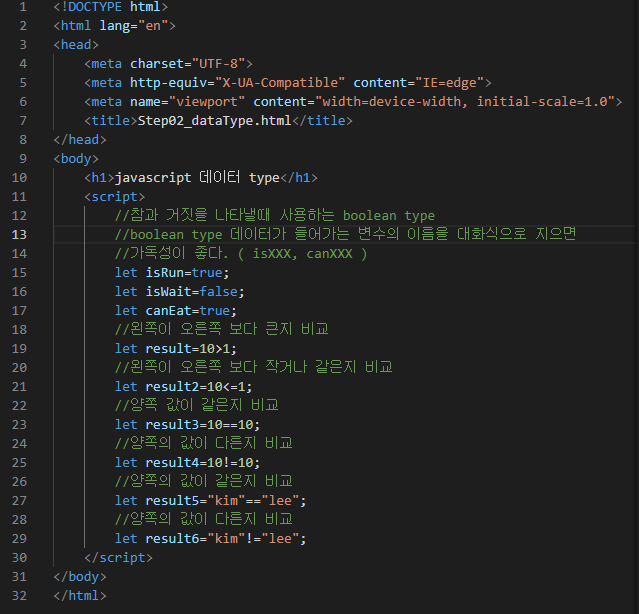639x614 pixels.
Task: Click the "width=device-width, initial-scale=1.0" string
Action: point(465,102)
